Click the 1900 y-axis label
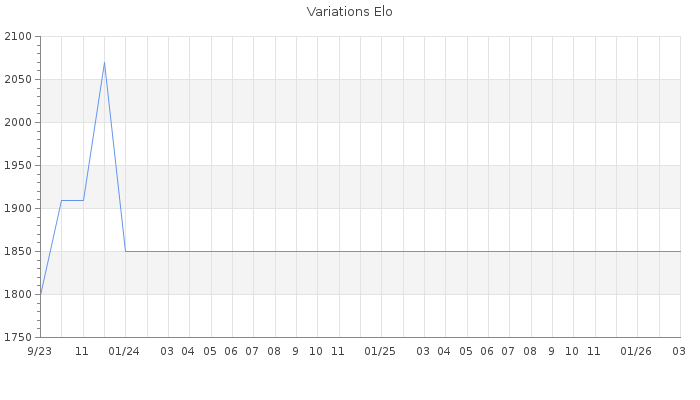 [19, 209]
